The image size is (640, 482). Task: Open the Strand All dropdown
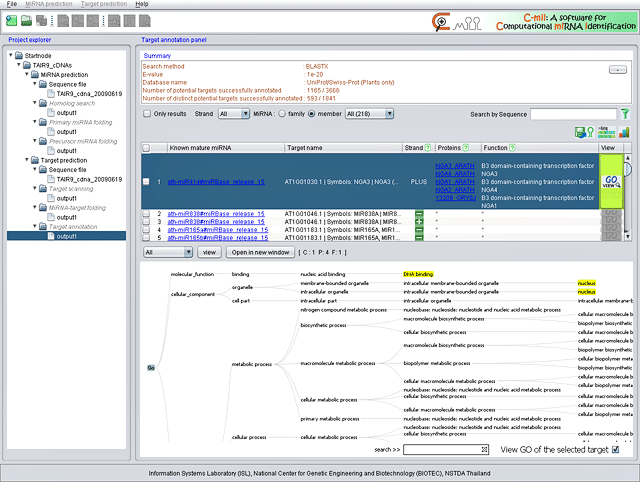tap(234, 114)
